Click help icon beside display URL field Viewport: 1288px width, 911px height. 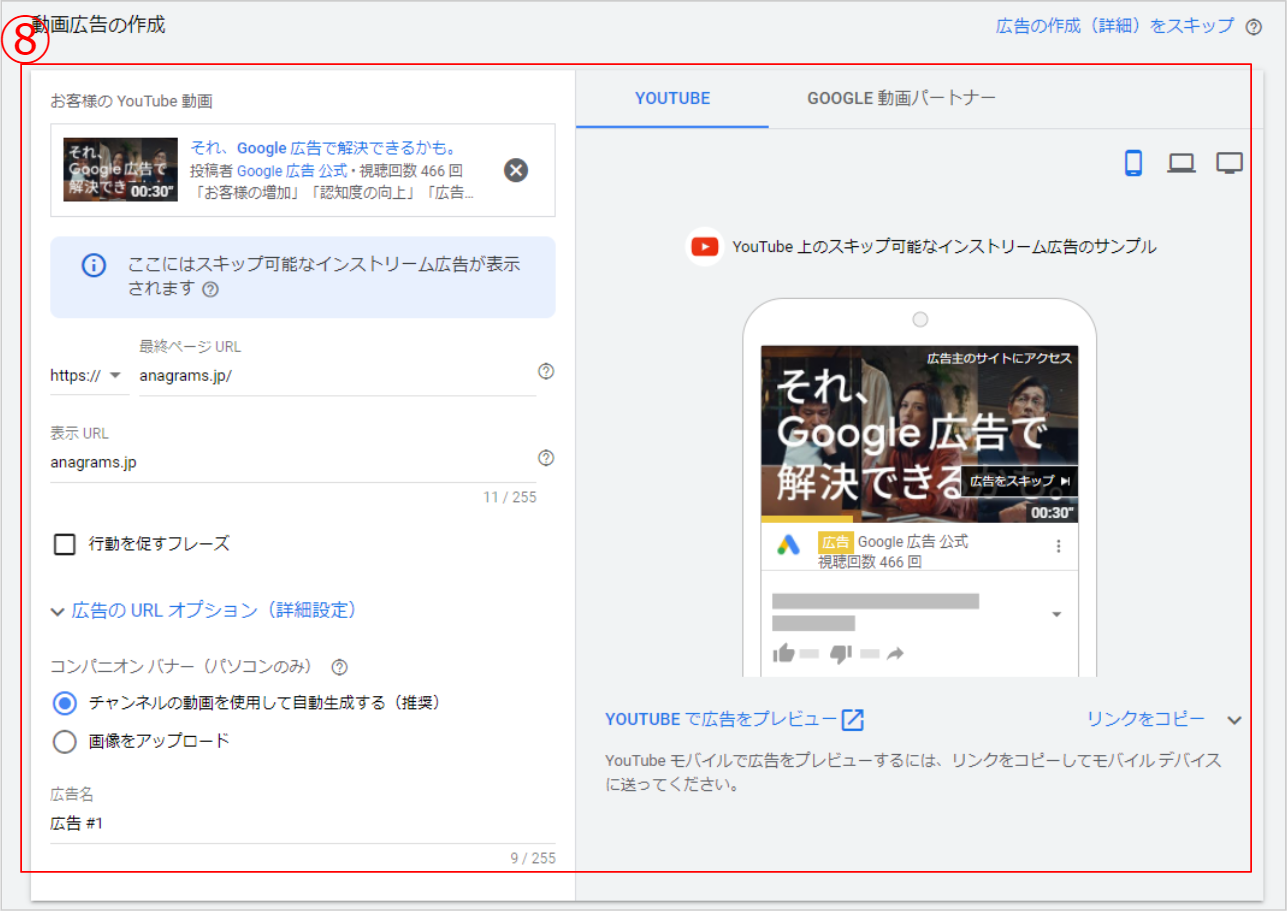tap(546, 458)
